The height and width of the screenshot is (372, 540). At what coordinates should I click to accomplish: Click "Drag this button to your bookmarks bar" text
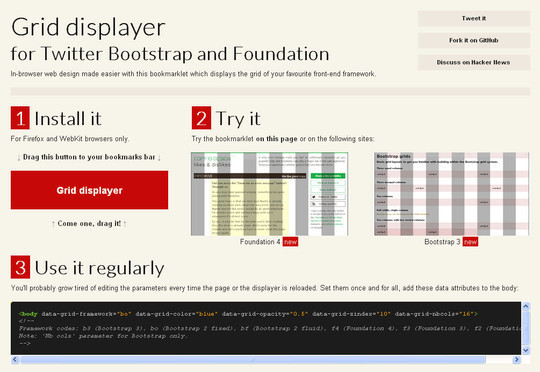89,157
